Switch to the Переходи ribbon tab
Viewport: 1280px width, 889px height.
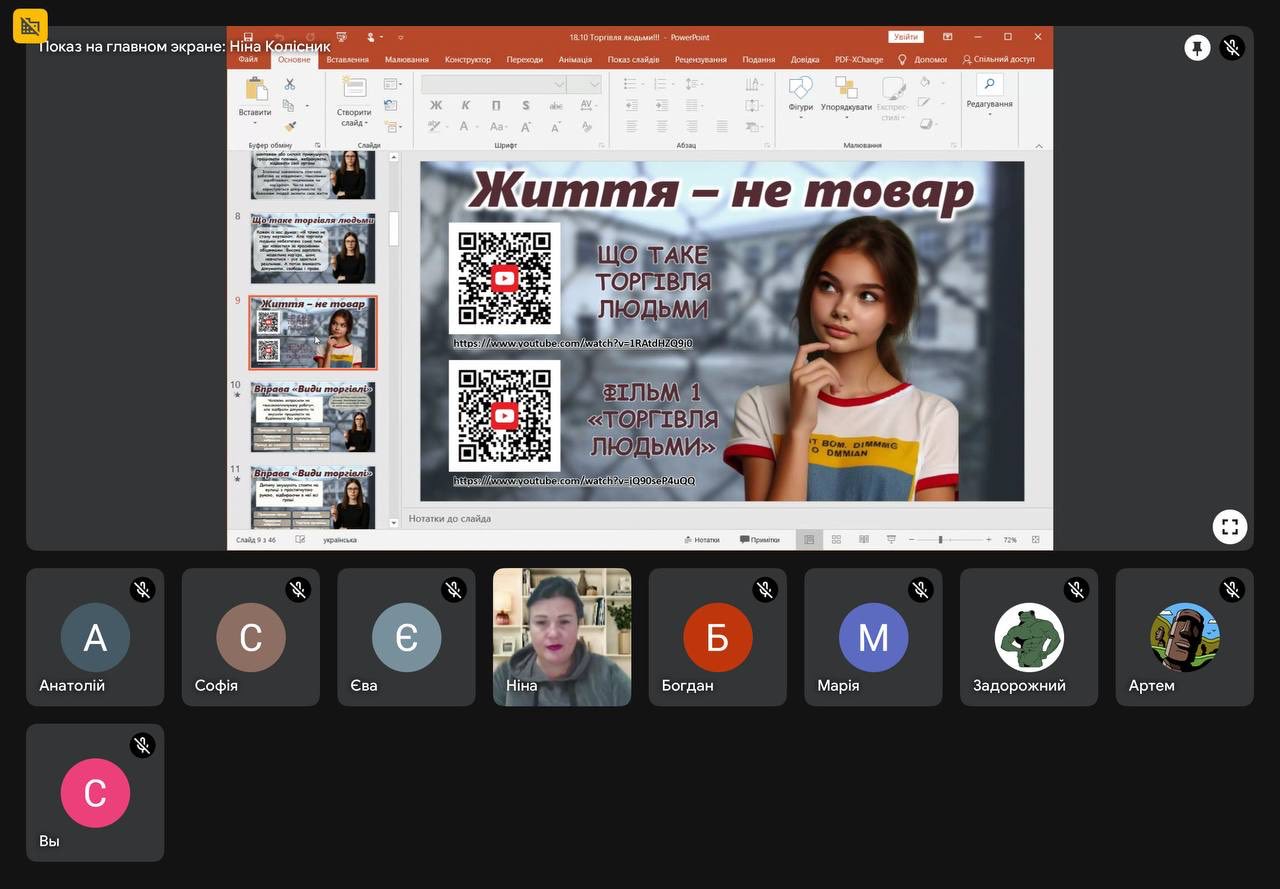(x=525, y=59)
